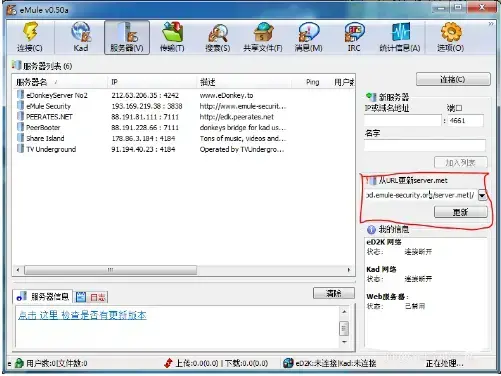Open the Messages (消息) toolbar icon
501x376 pixels.
tap(308, 37)
